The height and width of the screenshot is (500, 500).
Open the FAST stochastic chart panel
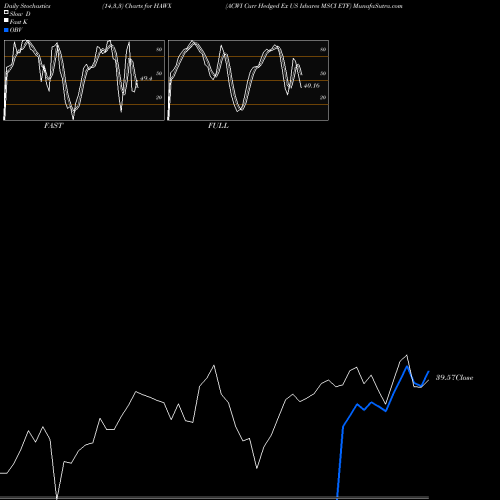[84, 80]
